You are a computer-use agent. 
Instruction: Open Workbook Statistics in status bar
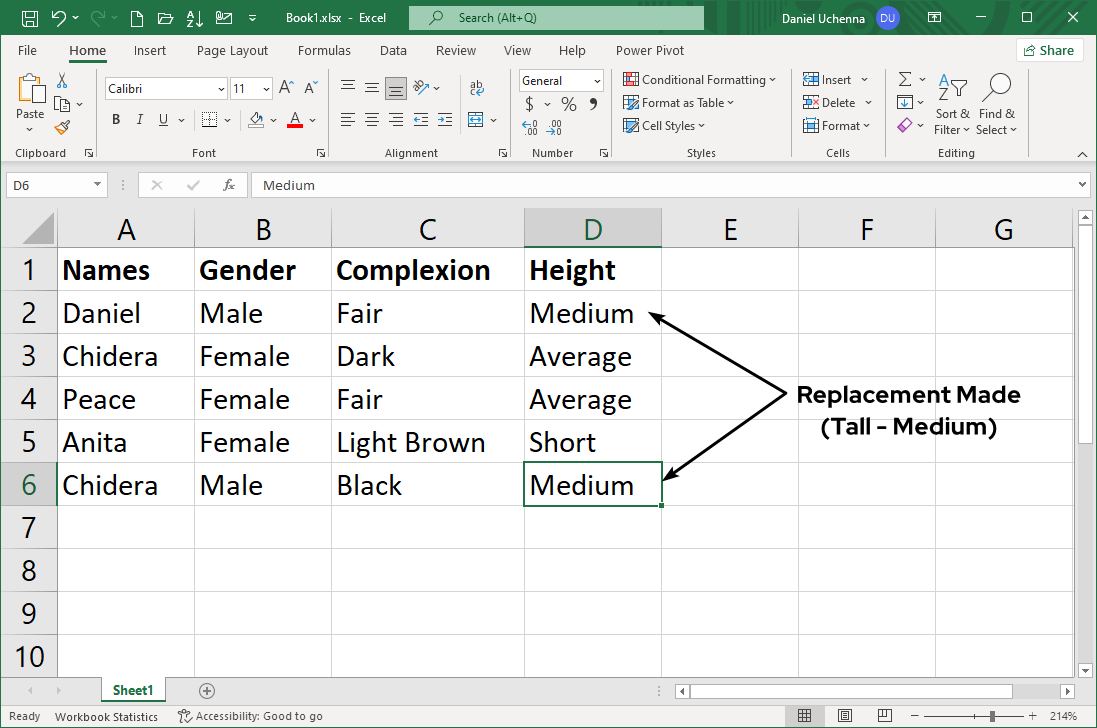[x=106, y=716]
